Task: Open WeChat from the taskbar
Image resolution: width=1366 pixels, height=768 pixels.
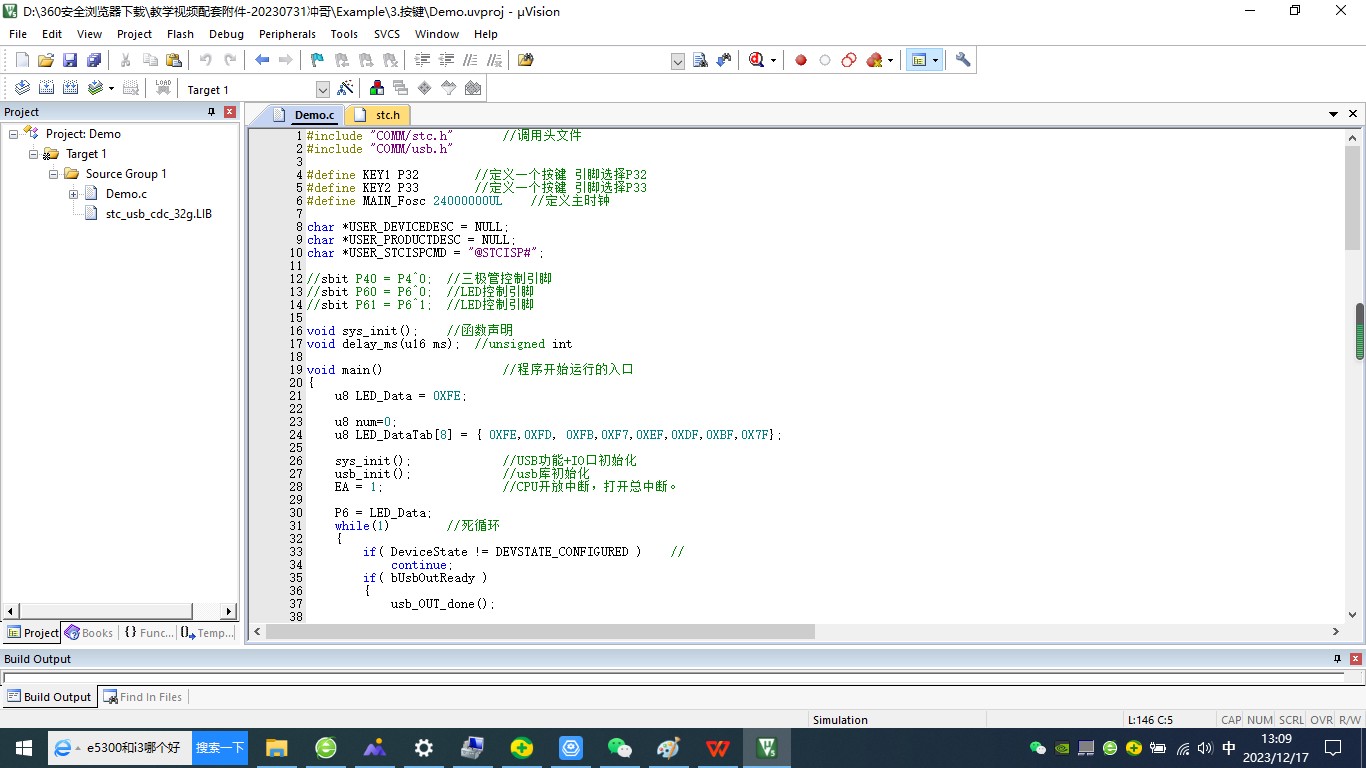Action: coord(620,748)
